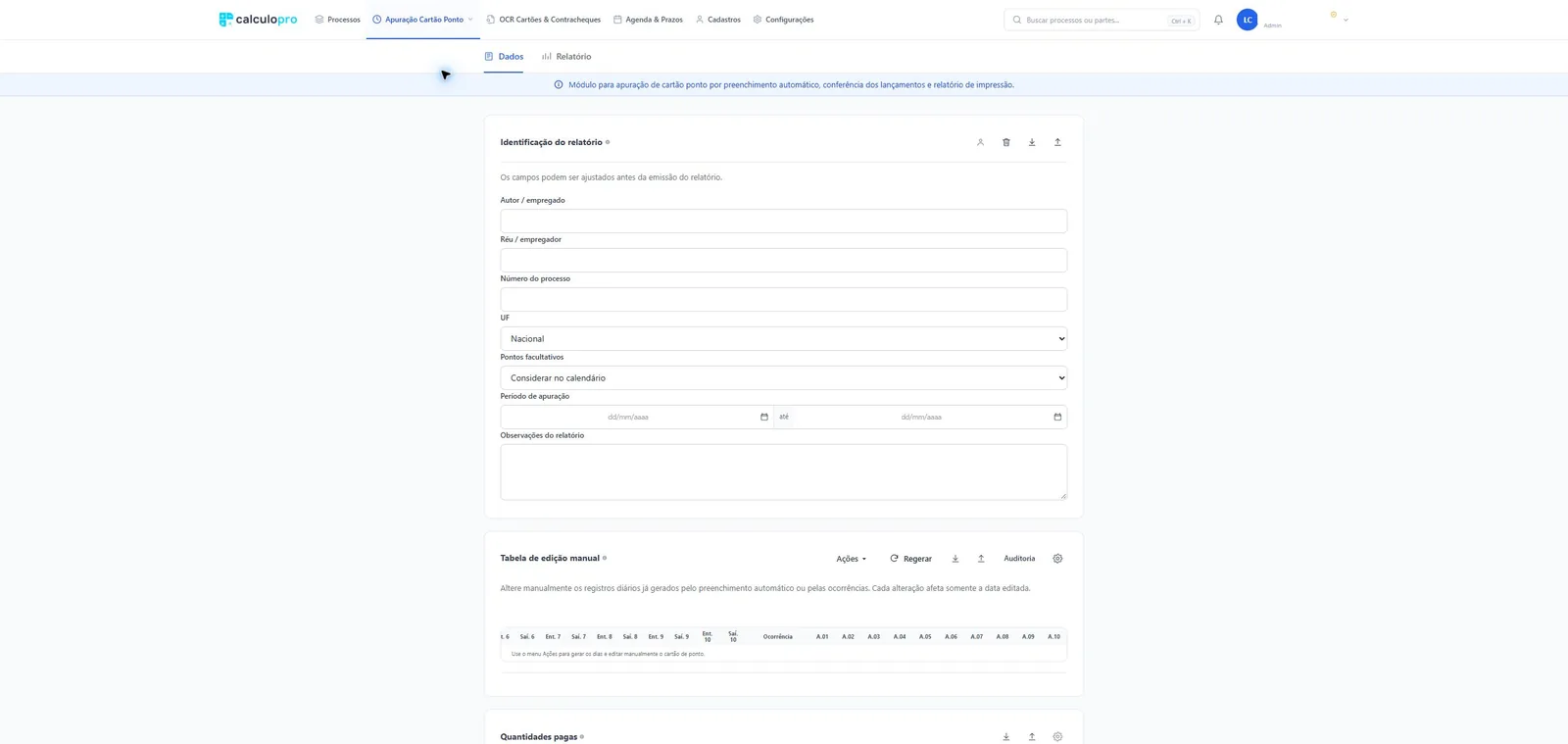Click download icon in Identificação do relatório

pos(1032,142)
